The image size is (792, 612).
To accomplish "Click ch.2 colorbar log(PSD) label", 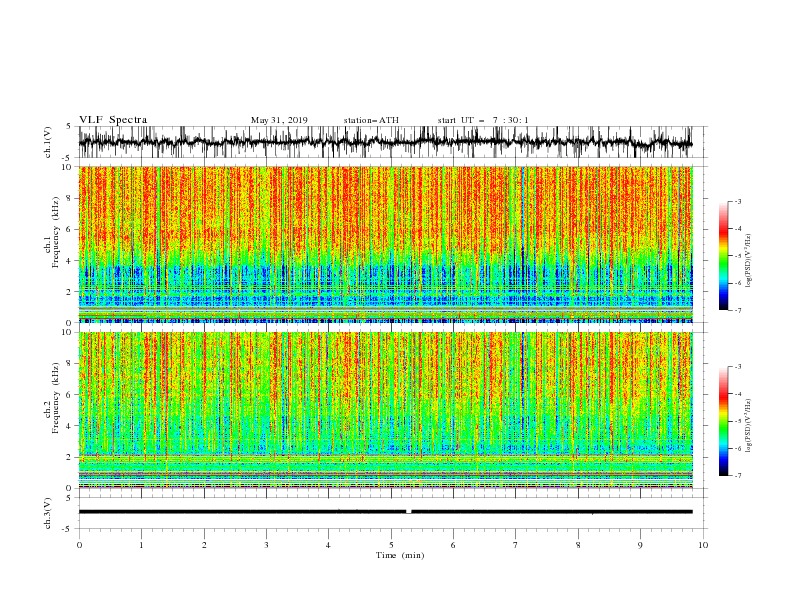I will point(749,426).
